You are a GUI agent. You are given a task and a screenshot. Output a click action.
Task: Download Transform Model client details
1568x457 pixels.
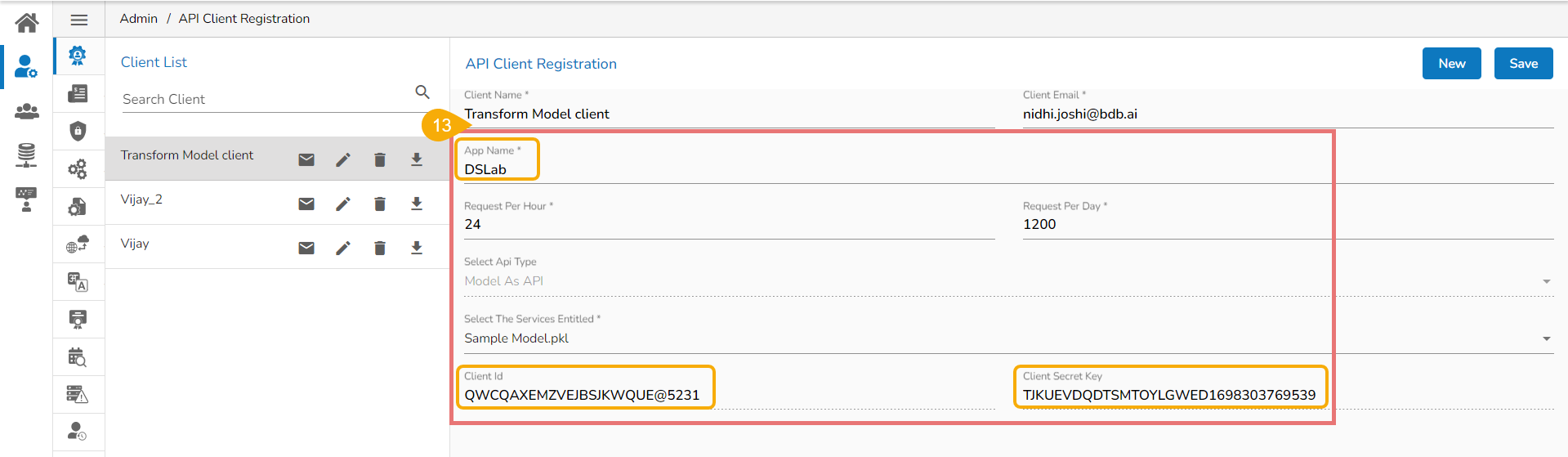tap(417, 159)
